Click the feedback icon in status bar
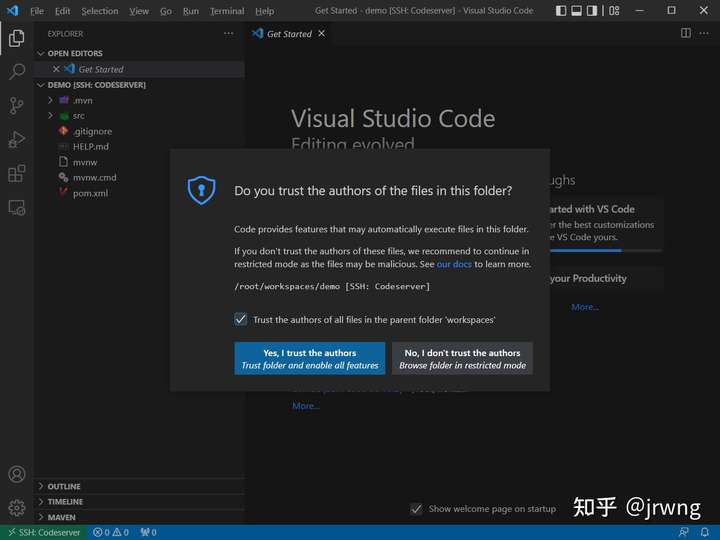 [684, 532]
